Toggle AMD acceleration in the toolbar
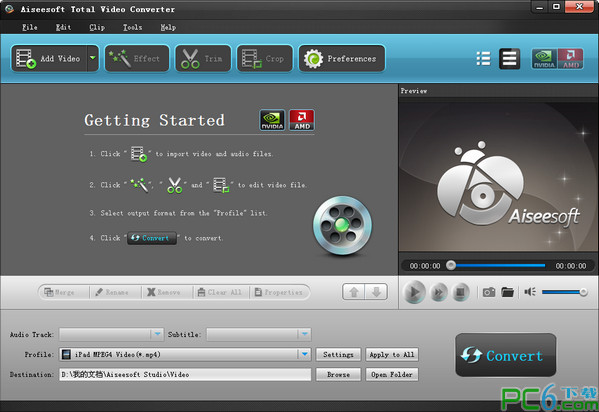The image size is (599, 412). (570, 59)
